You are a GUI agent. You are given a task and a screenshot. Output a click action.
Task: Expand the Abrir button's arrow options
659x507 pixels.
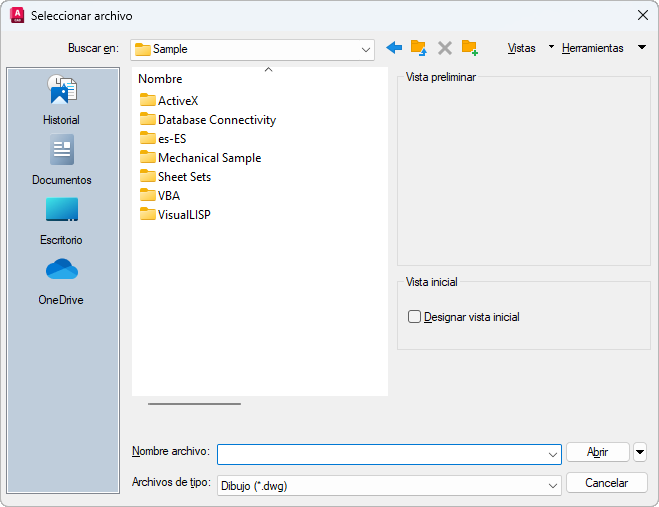click(x=640, y=452)
